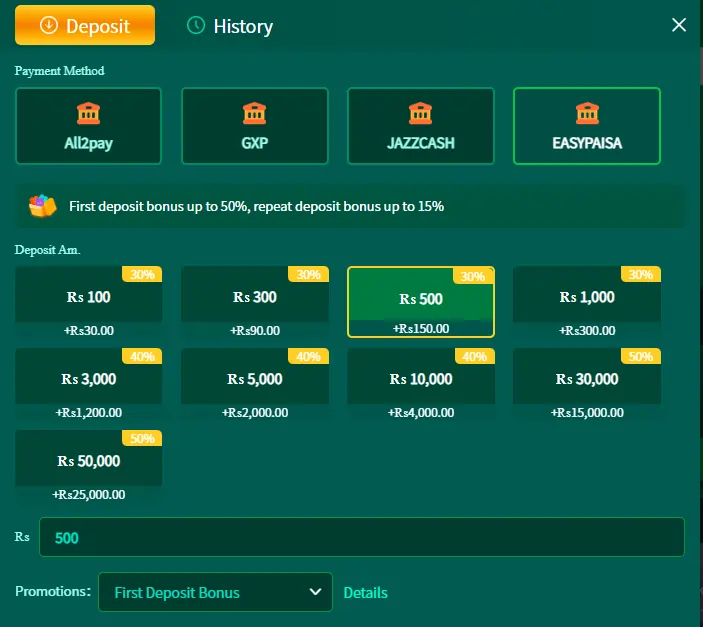703x627 pixels.
Task: Click the gift box bonus icon
Action: (x=43, y=206)
